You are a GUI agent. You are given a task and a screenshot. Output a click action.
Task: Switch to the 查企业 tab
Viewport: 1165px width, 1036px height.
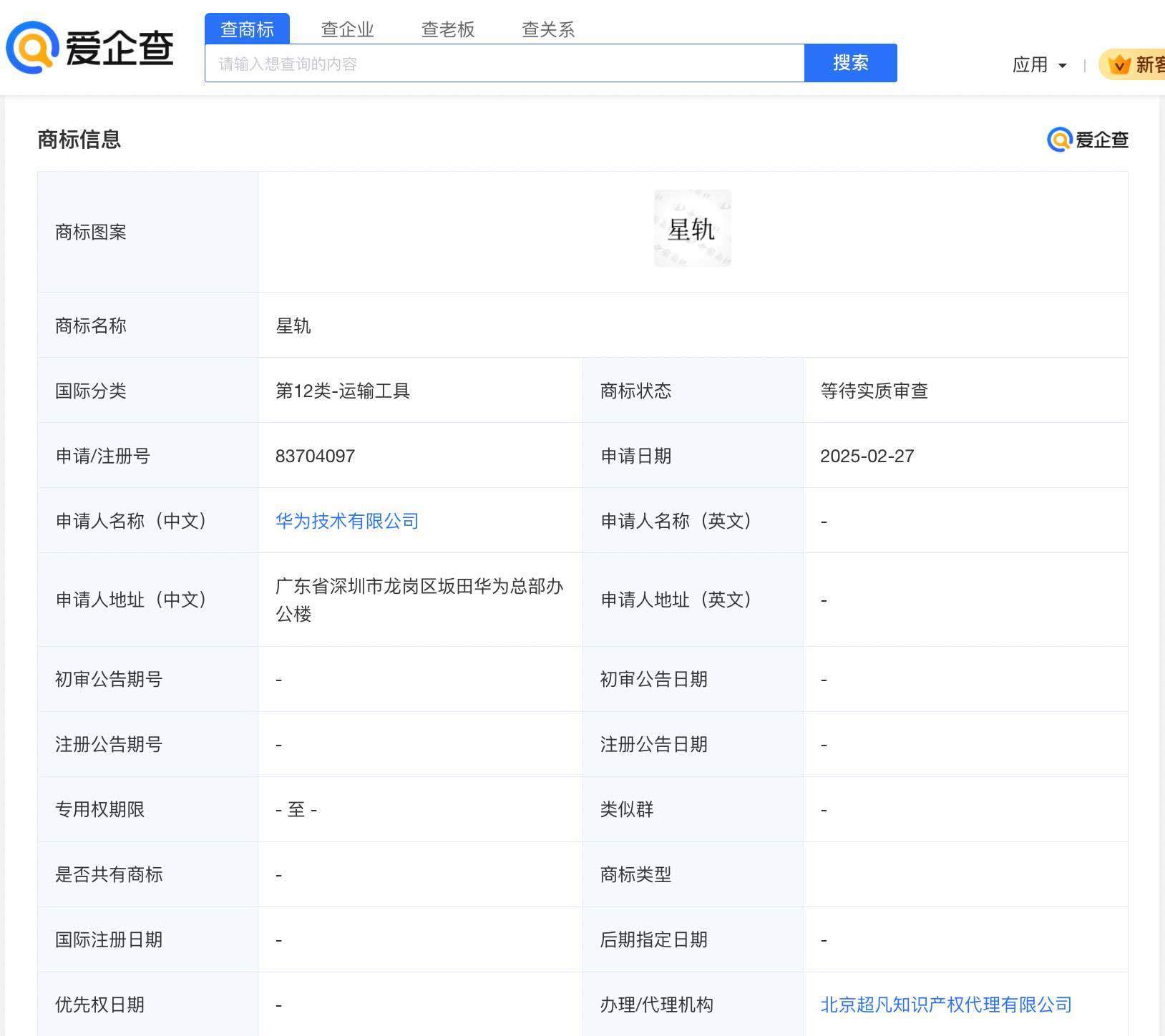347,29
